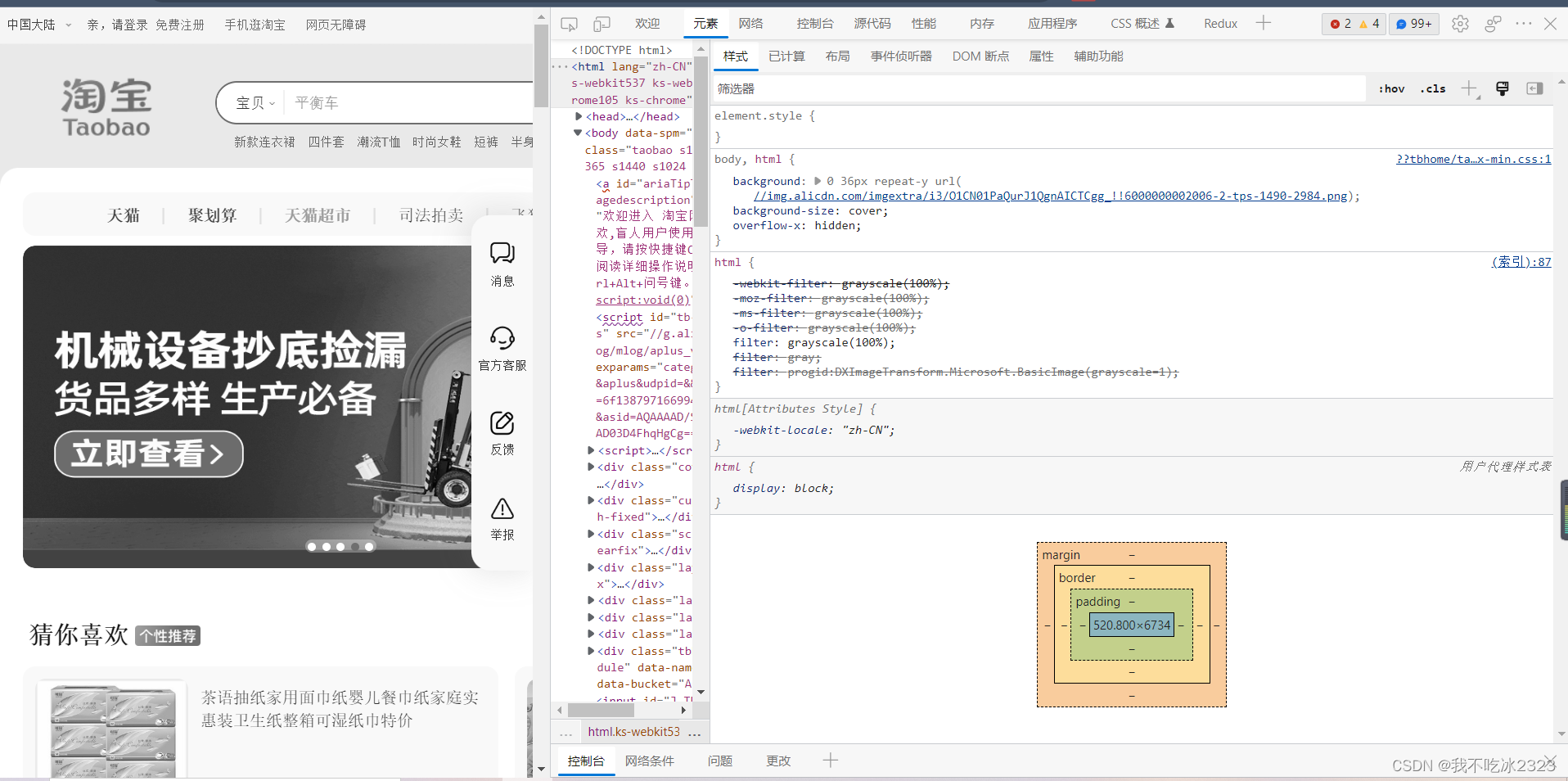The image size is (1568, 781).
Task: Open the 性能 tab
Action: click(924, 24)
